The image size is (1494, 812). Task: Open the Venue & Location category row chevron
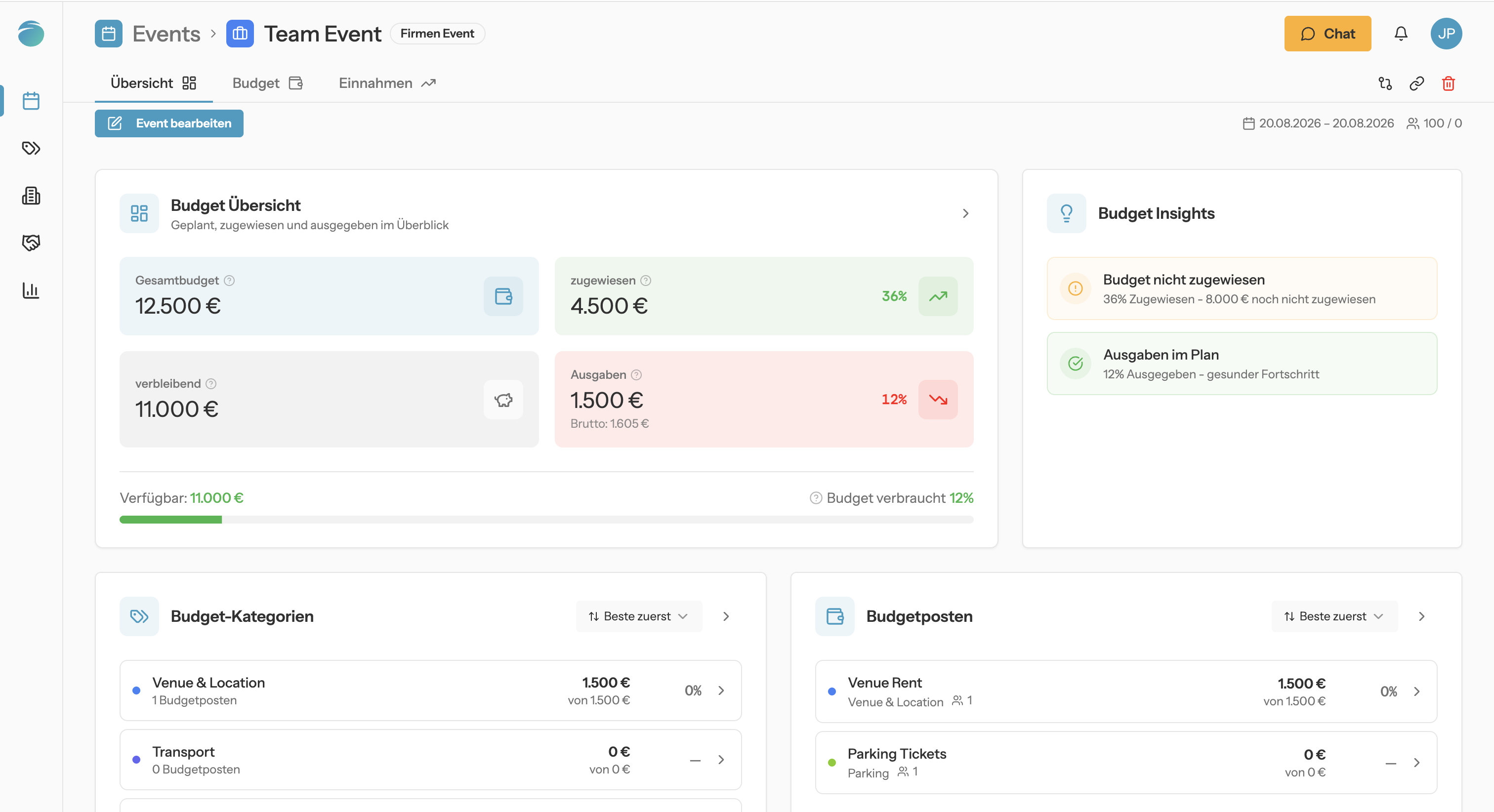point(721,691)
